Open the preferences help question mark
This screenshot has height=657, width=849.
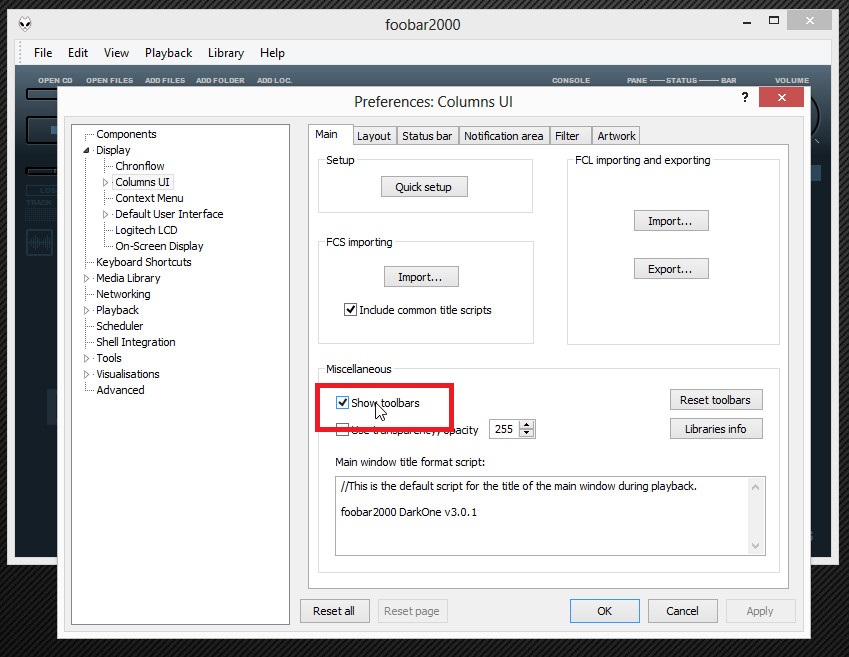745,97
